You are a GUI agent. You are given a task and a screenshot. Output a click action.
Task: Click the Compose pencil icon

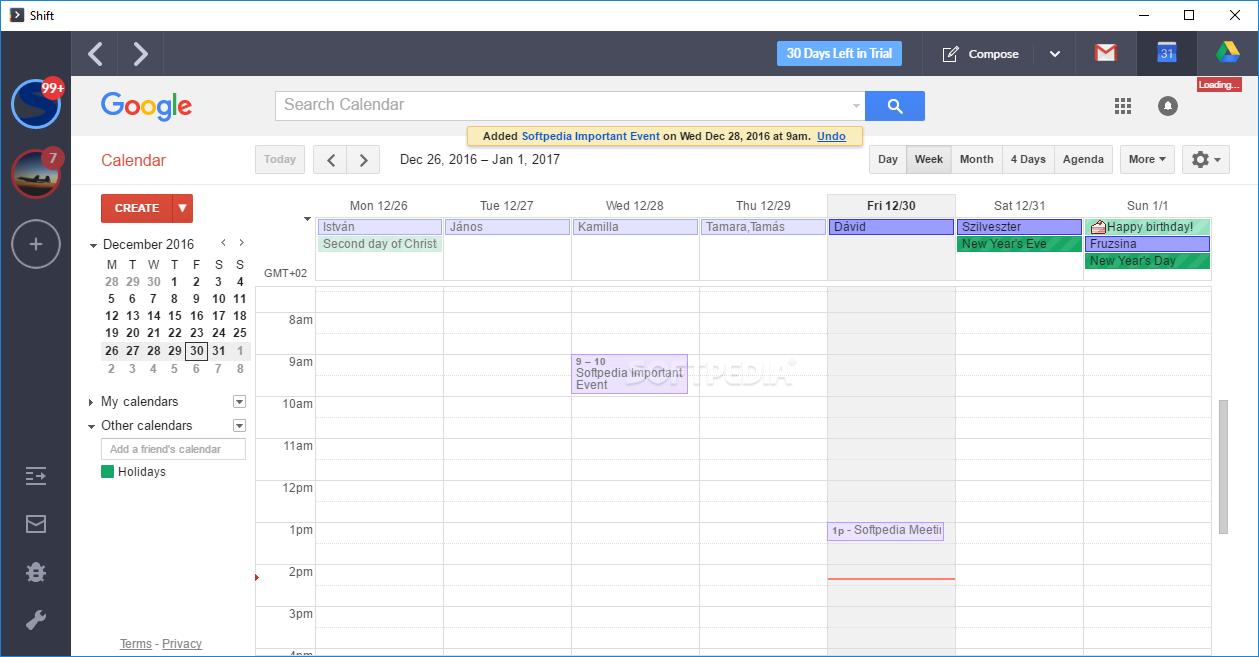(951, 54)
